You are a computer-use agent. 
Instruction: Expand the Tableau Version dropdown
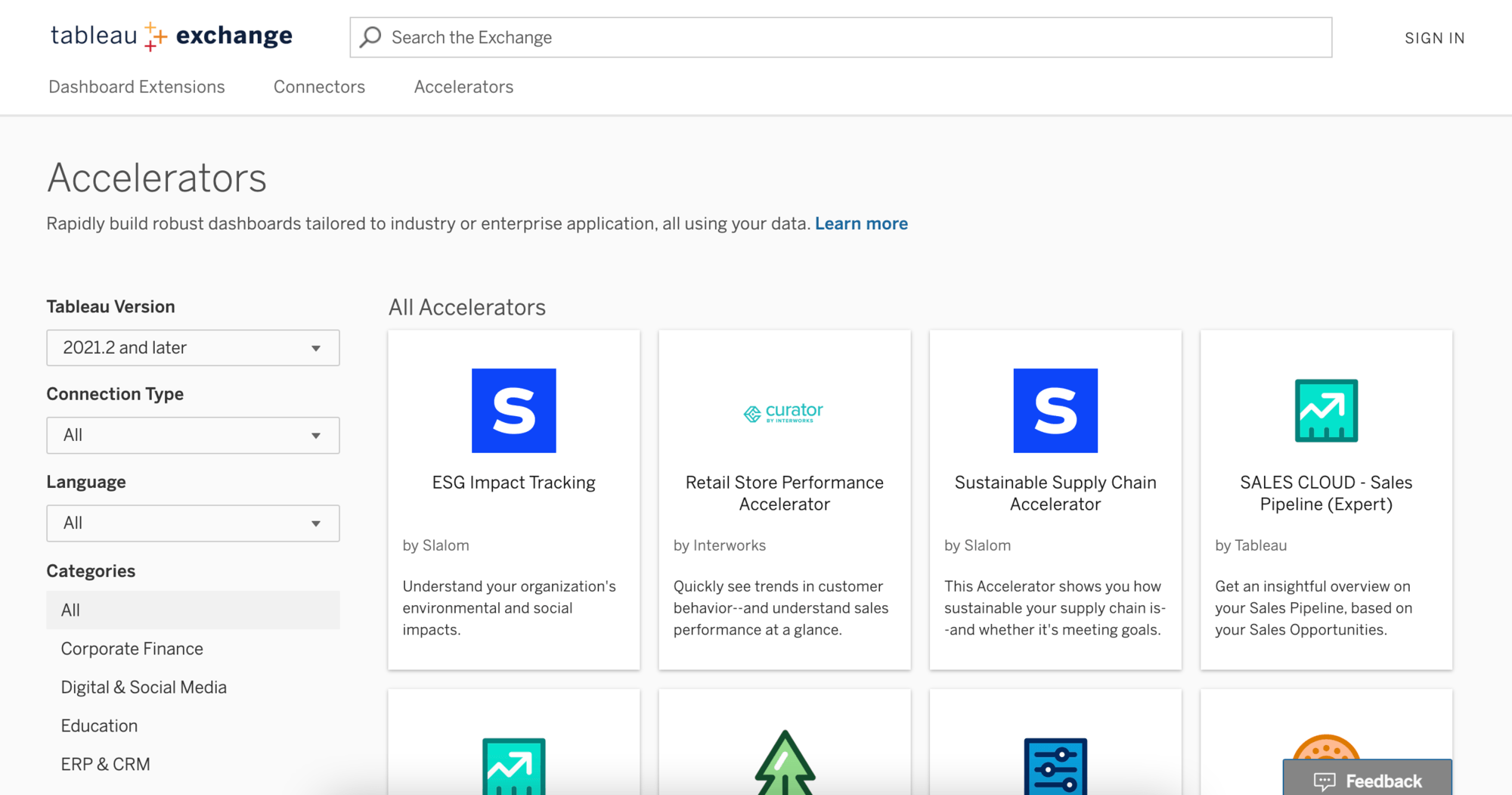point(193,348)
